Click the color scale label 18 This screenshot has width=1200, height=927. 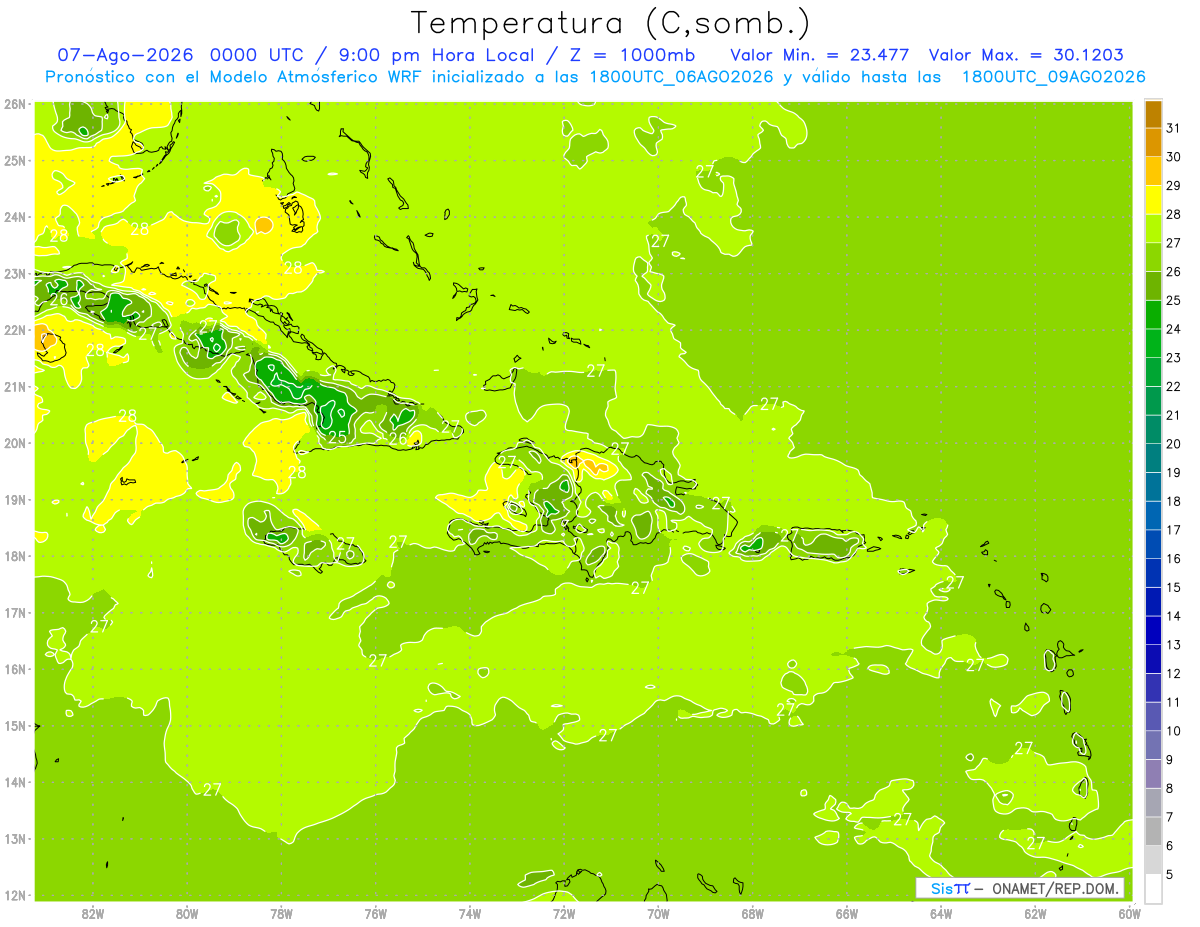click(x=1173, y=501)
